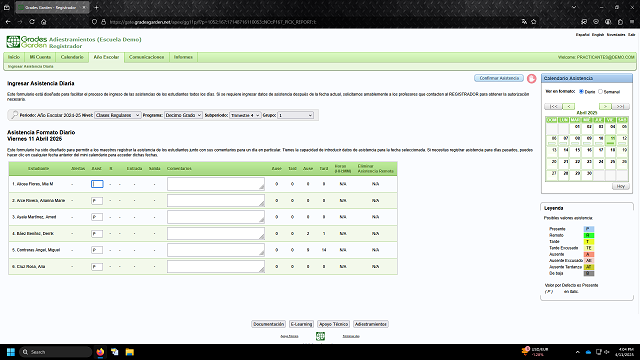Open the Programa Decimo Grado dropdown
The height and width of the screenshot is (360, 640).
coord(183,115)
